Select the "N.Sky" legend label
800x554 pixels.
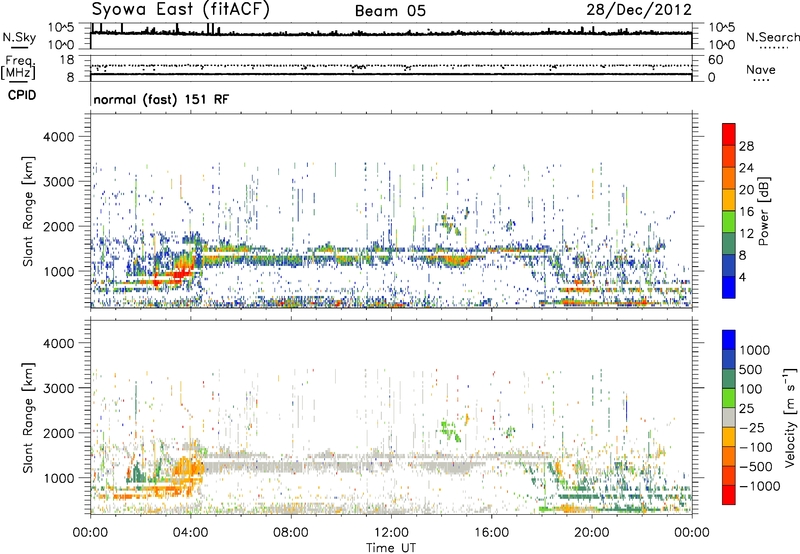click(x=19, y=37)
